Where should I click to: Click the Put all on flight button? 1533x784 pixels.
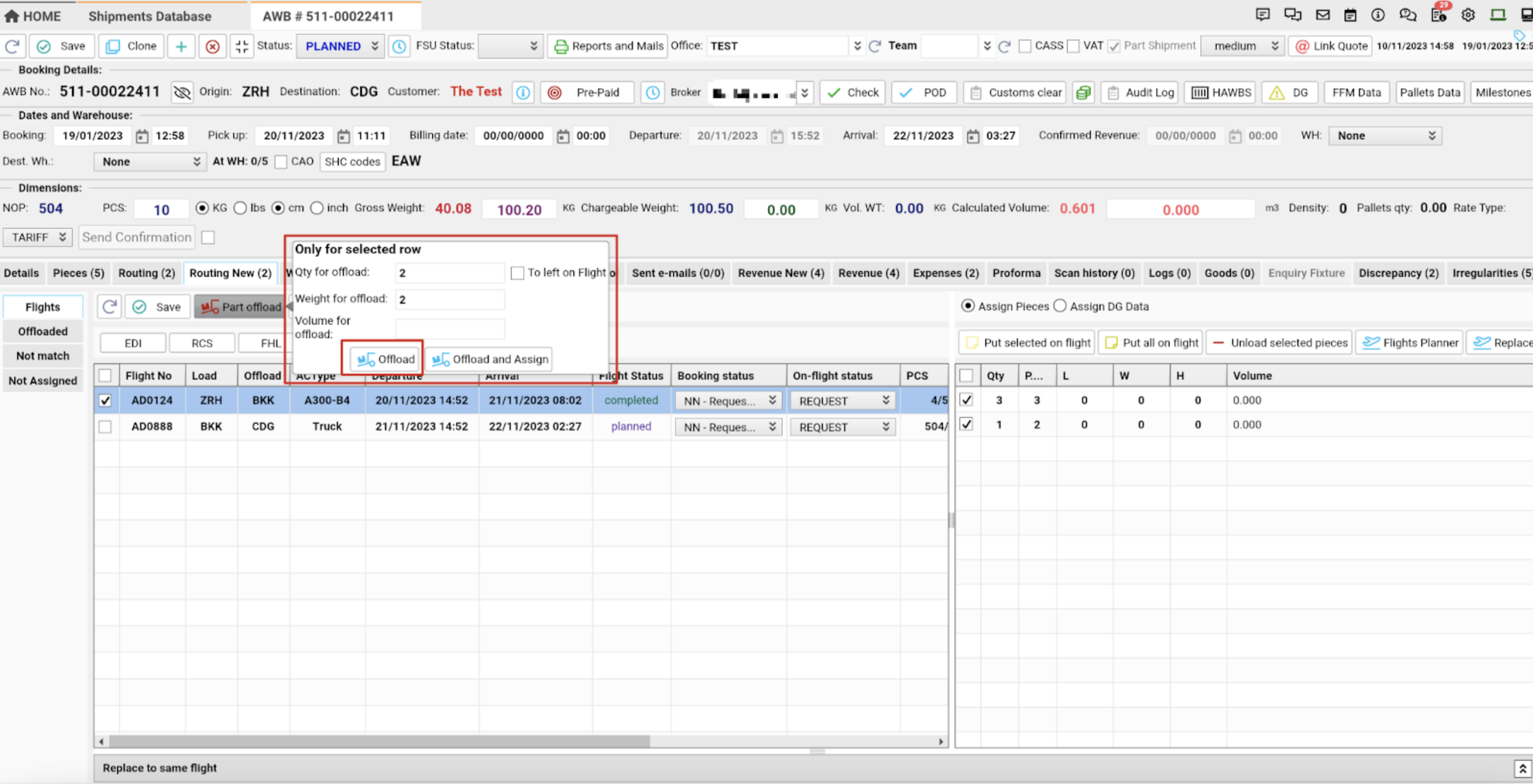tap(1151, 343)
